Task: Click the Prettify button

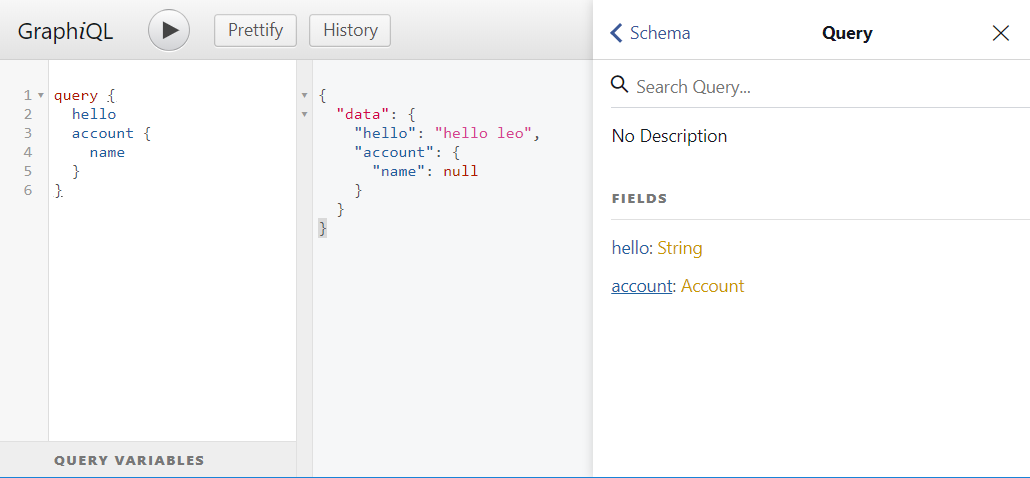Action: 256,30
